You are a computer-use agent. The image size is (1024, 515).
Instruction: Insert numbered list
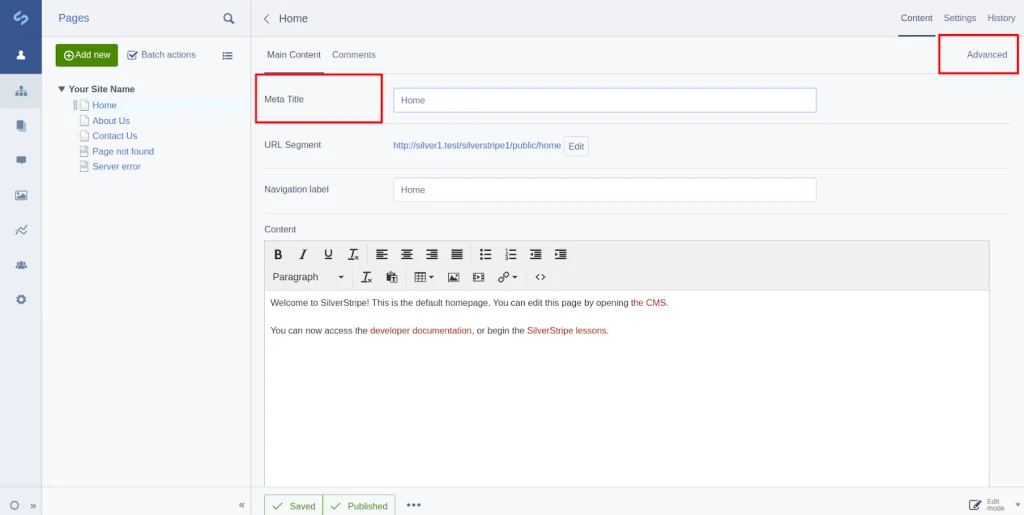[511, 254]
